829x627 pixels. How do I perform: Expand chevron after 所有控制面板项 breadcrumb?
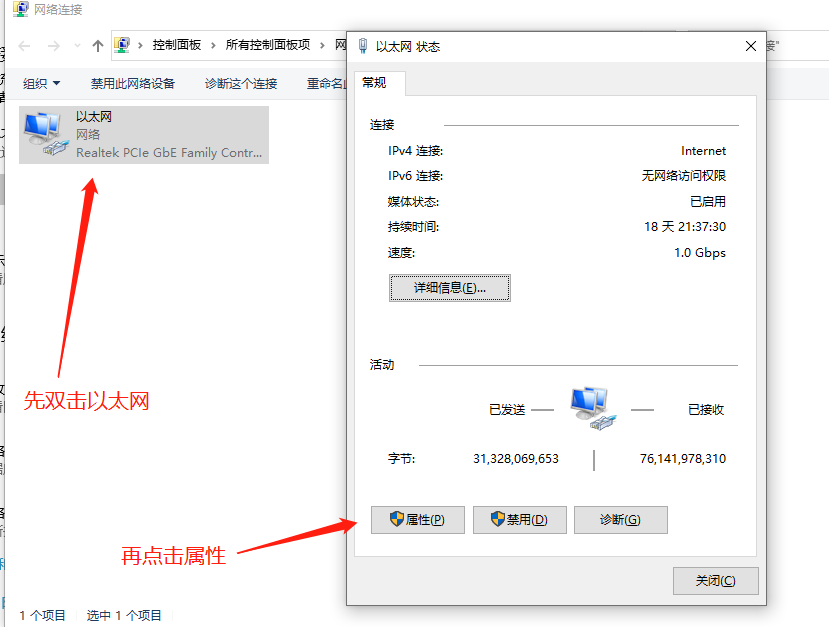322,45
